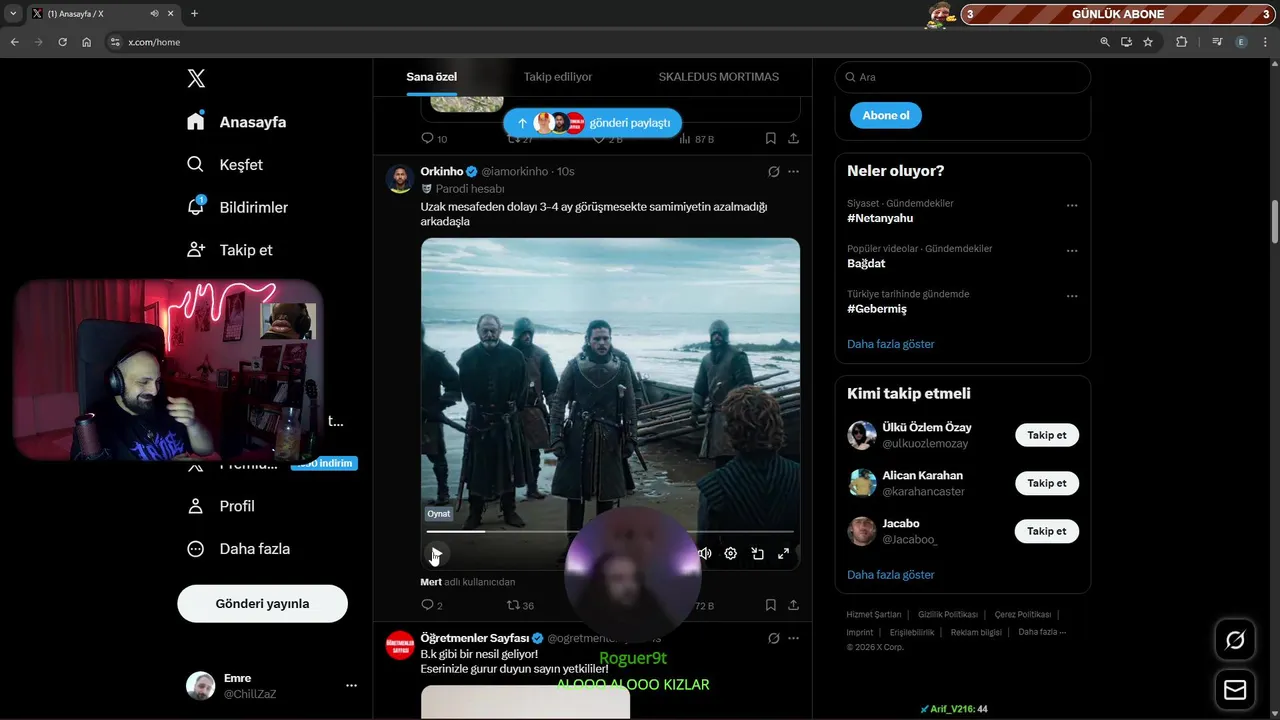Toggle picture-in-picture for the video
This screenshot has width=1280, height=720.
tap(757, 553)
